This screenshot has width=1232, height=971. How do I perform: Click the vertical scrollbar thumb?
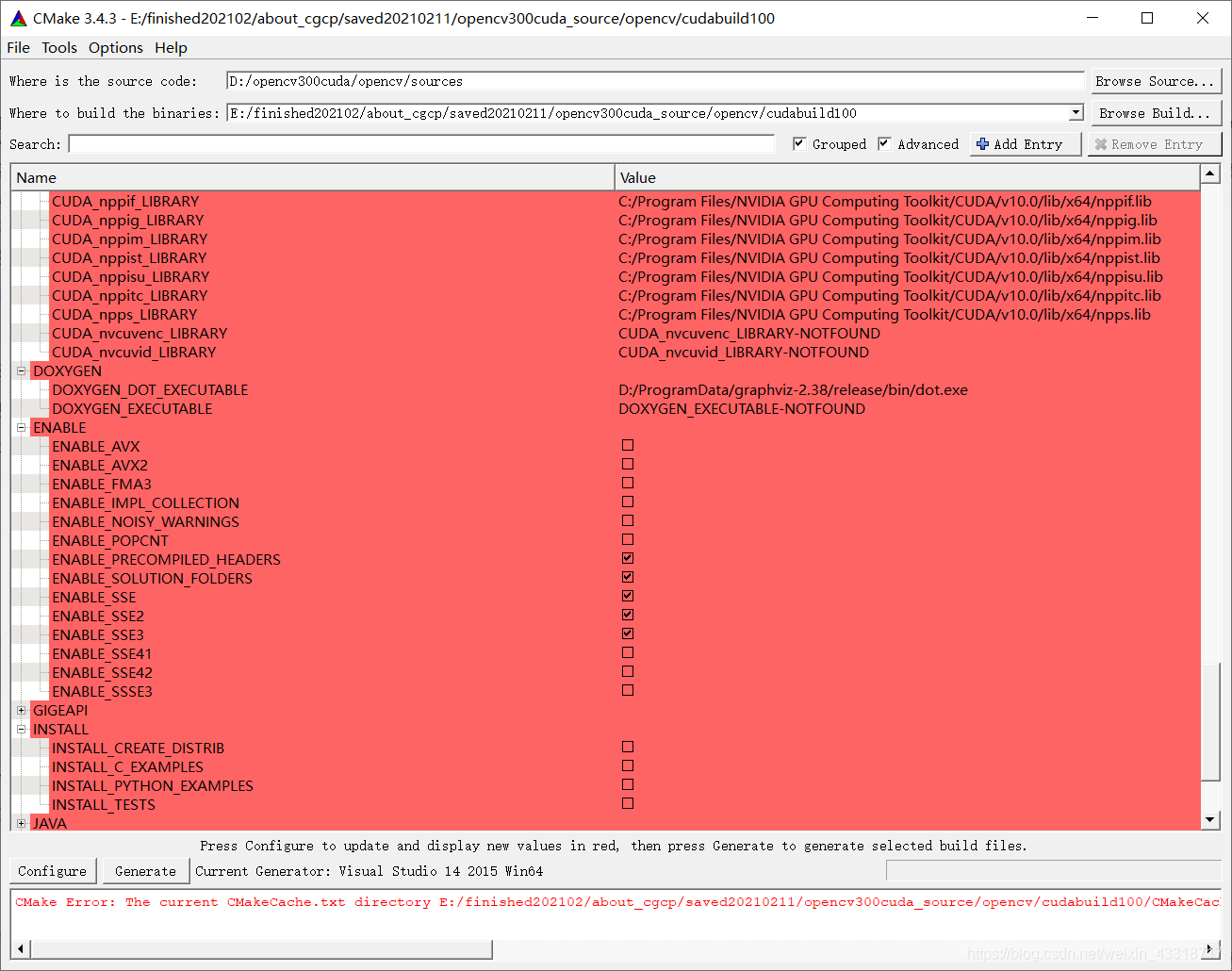point(1210,722)
